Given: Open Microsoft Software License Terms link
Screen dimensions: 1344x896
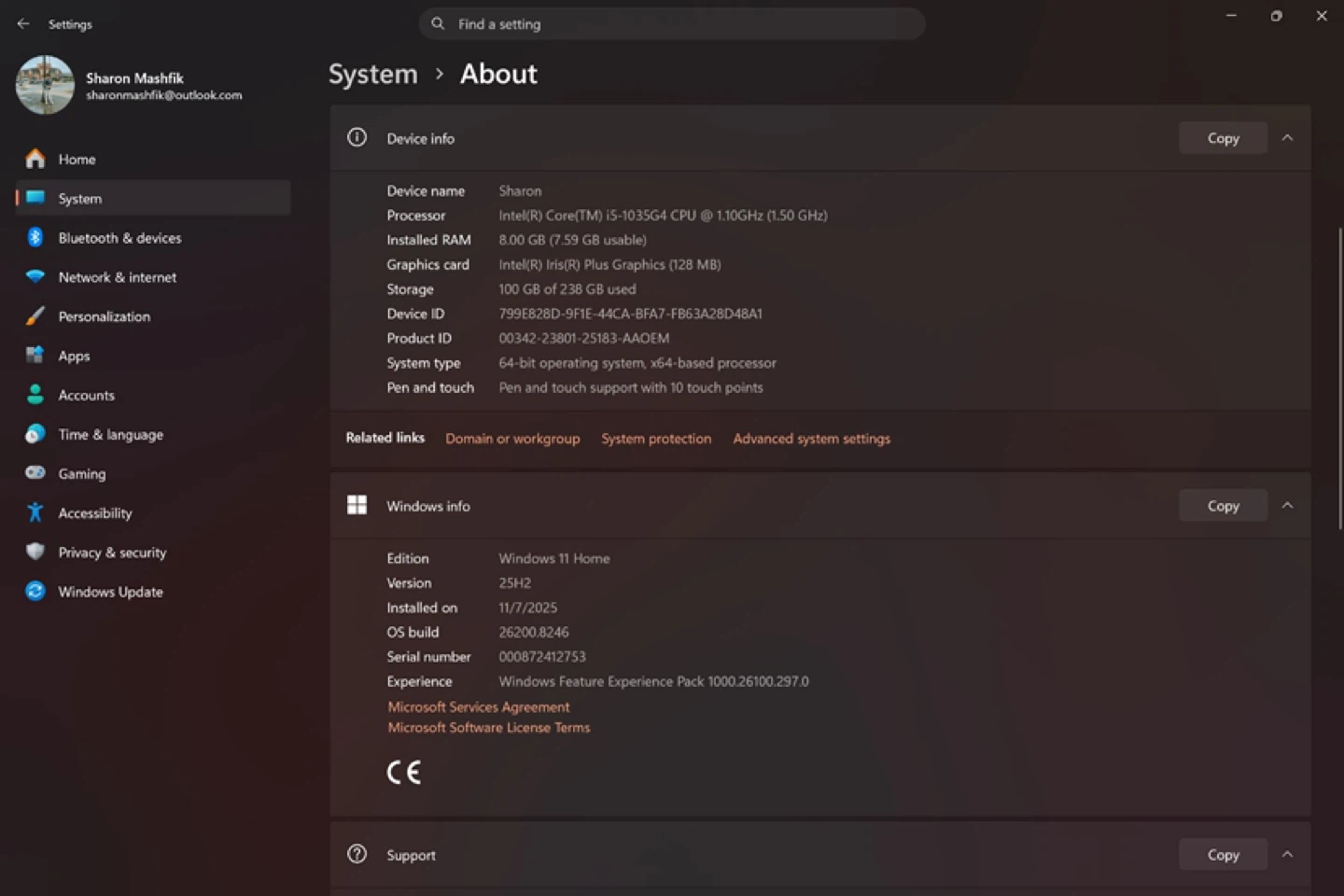Looking at the screenshot, I should [x=489, y=728].
